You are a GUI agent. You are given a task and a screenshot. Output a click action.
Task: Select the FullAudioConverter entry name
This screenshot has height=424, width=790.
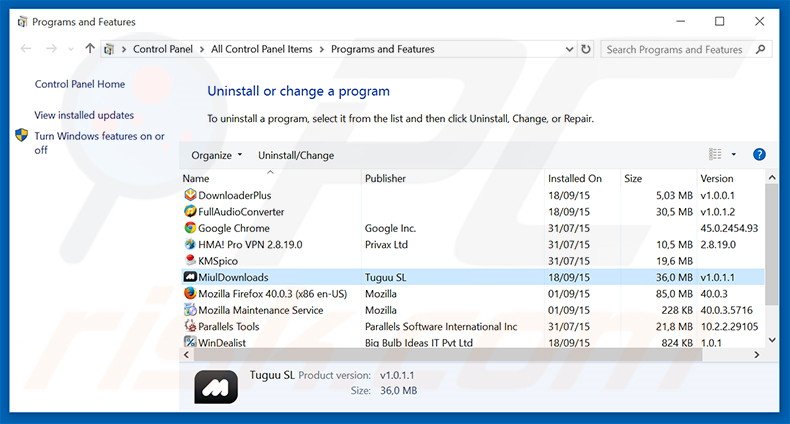tap(241, 211)
